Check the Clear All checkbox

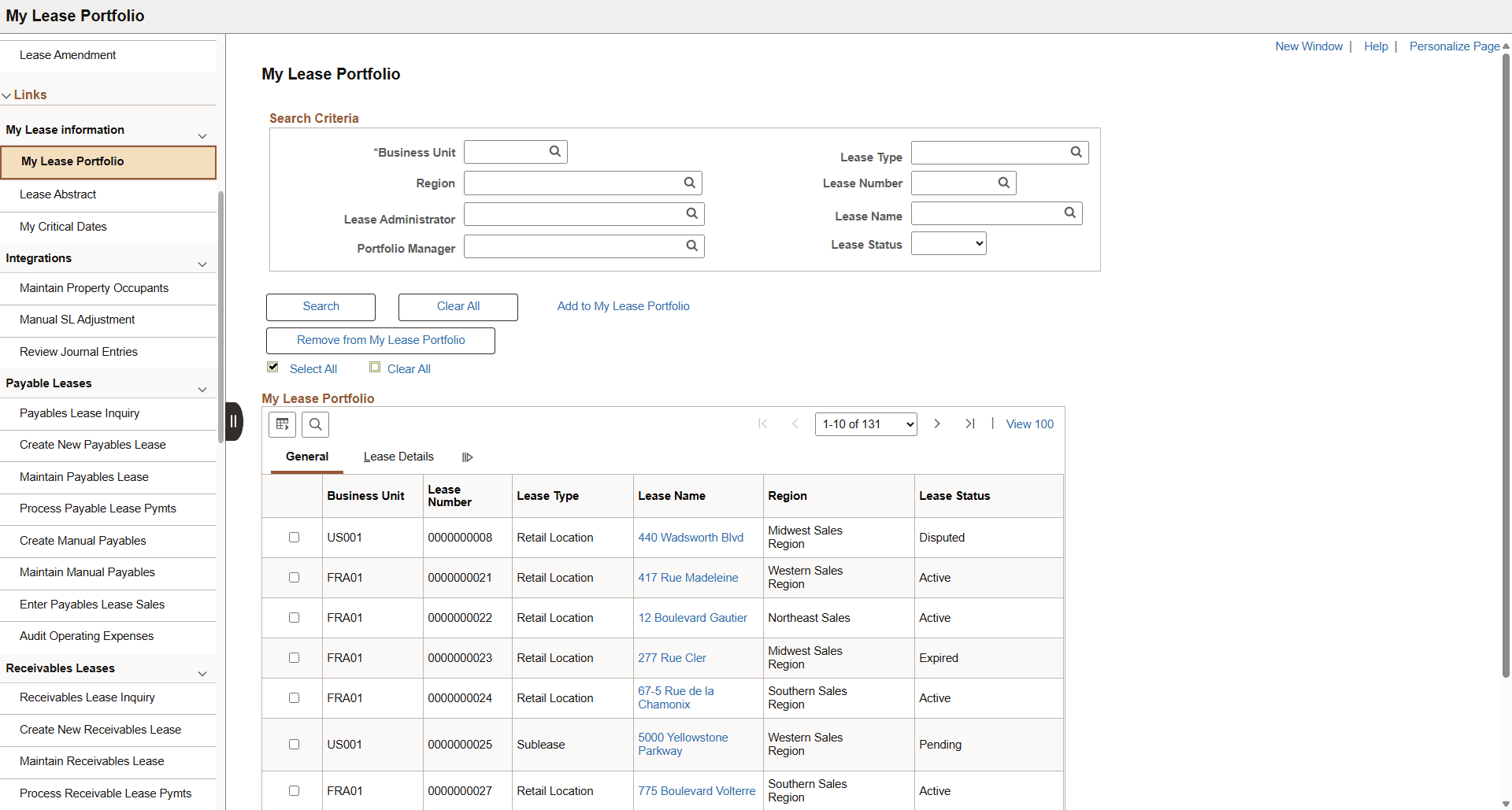(376, 367)
